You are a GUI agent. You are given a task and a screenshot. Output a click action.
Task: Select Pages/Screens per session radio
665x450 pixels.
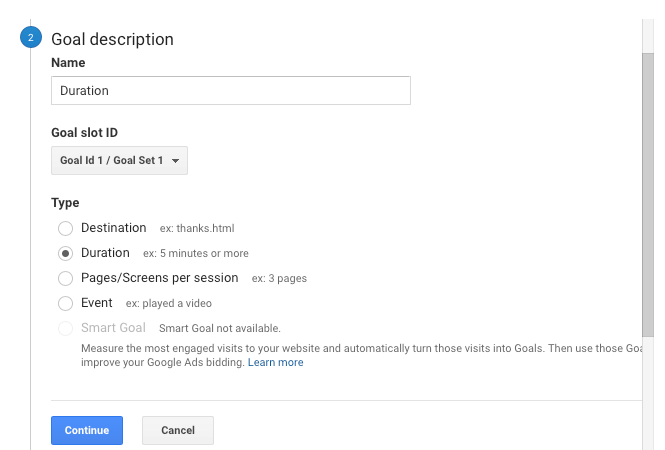coord(65,278)
